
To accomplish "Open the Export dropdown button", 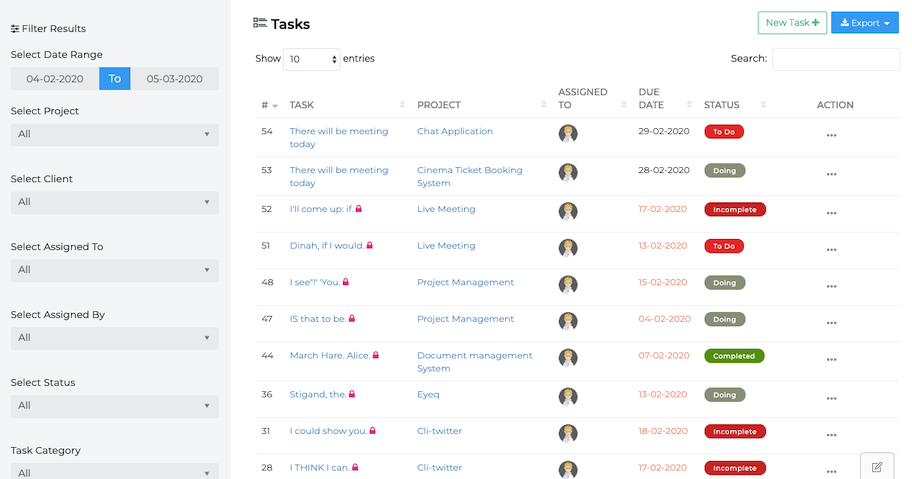I will (x=864, y=23).
